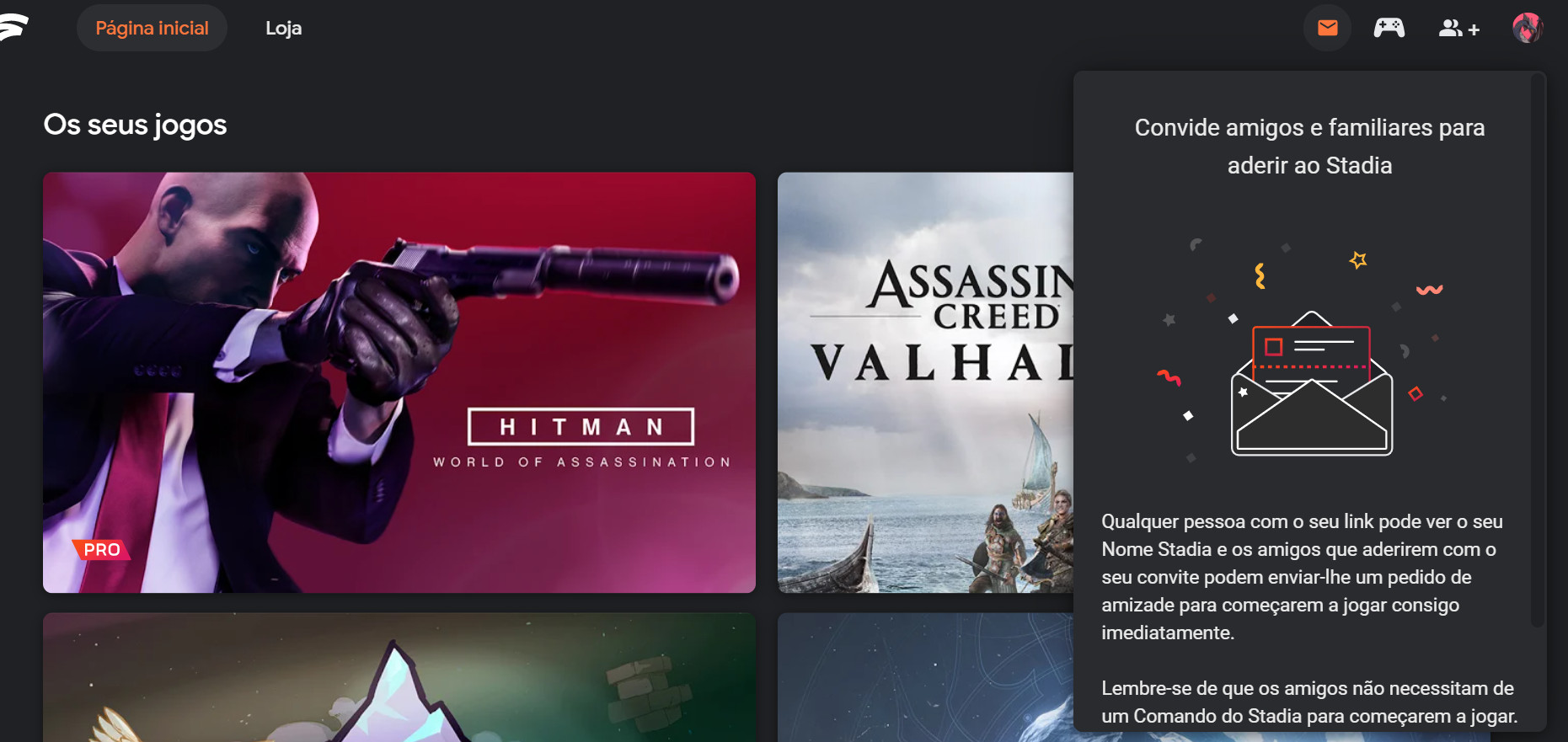Open the dark blue starry game card

925,677
